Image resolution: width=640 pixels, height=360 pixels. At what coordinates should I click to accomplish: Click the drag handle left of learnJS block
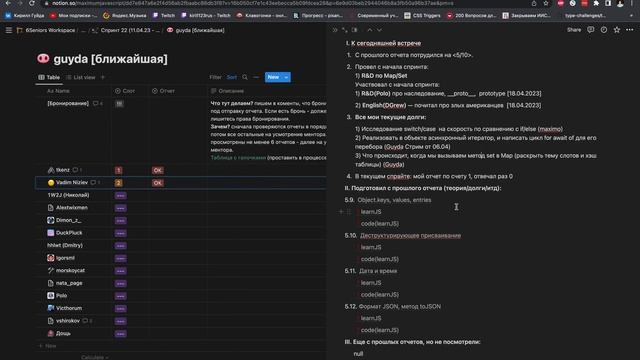[x=349, y=211]
